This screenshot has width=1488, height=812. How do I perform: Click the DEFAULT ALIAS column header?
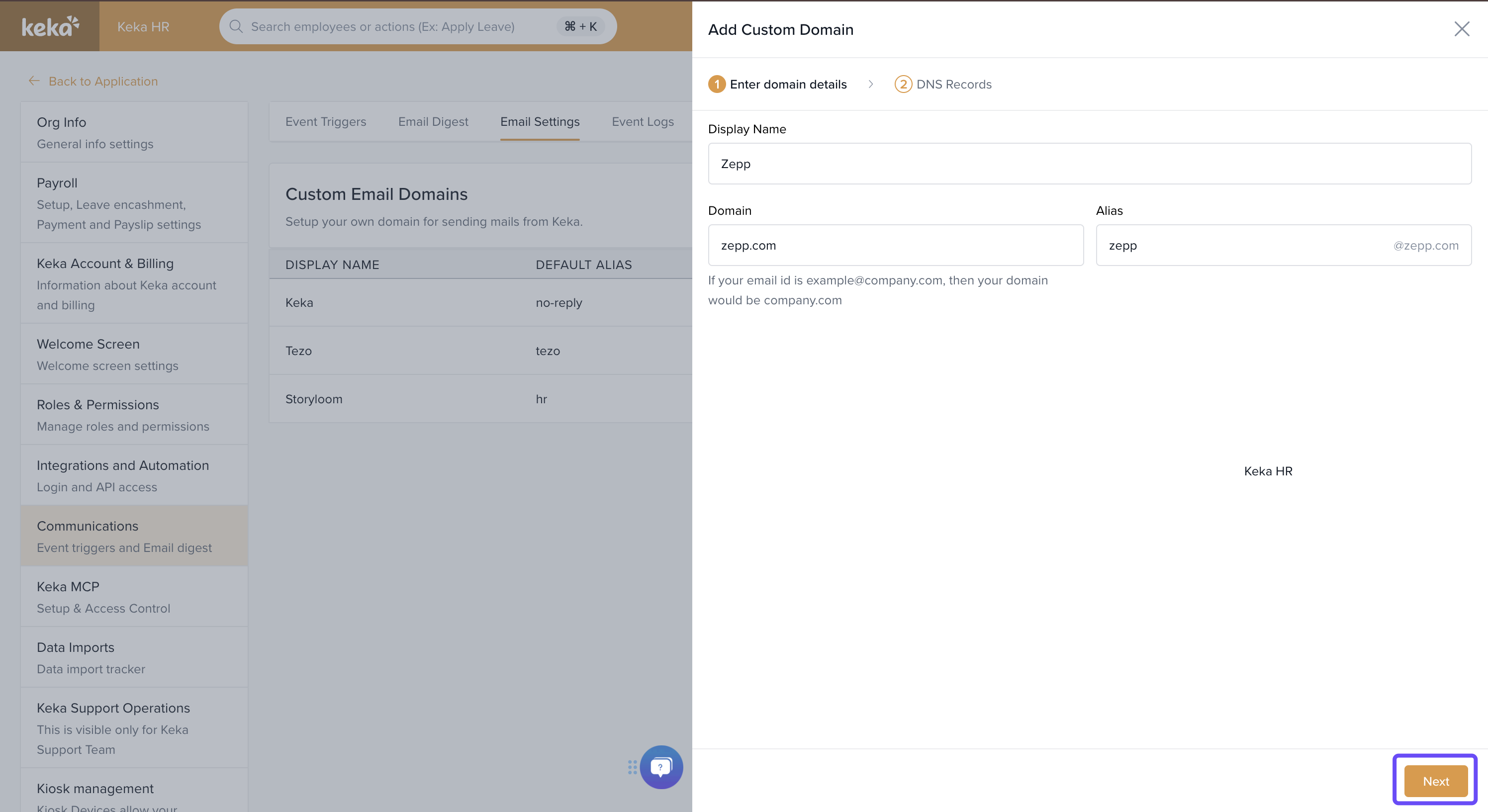[x=584, y=265]
